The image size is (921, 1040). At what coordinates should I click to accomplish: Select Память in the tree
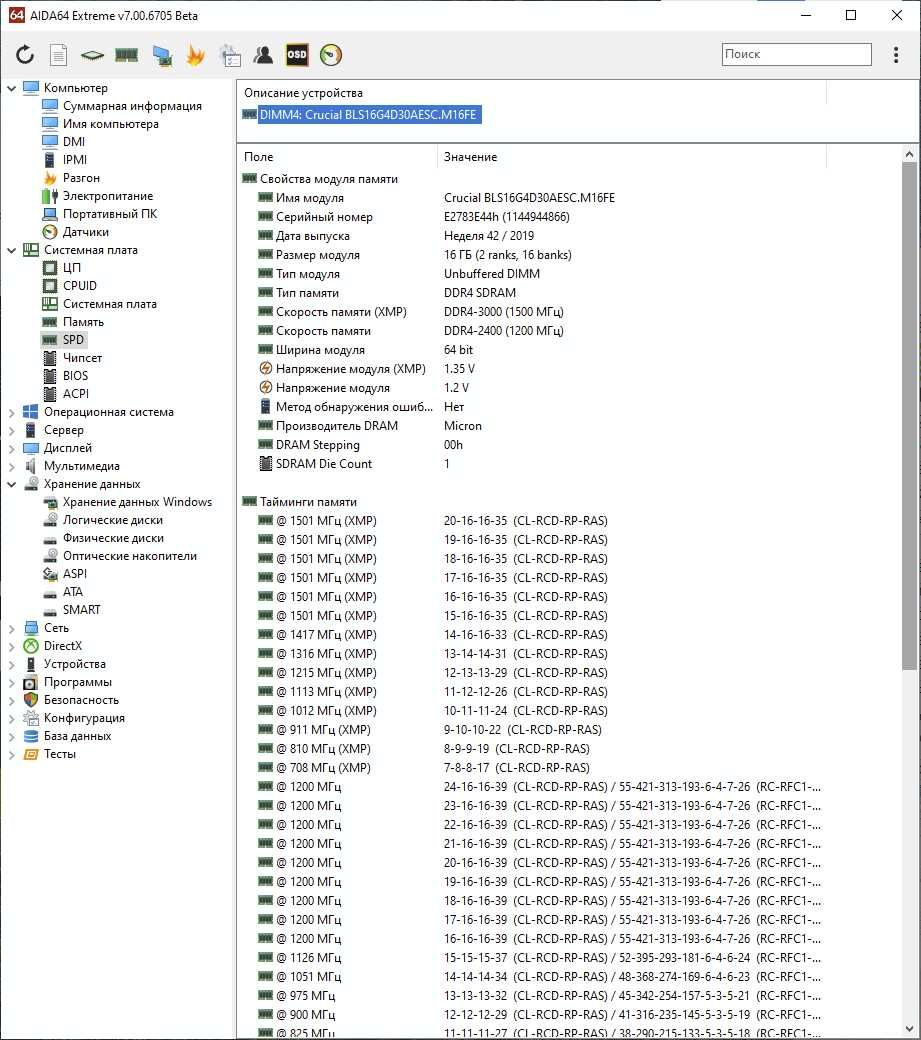[83, 322]
